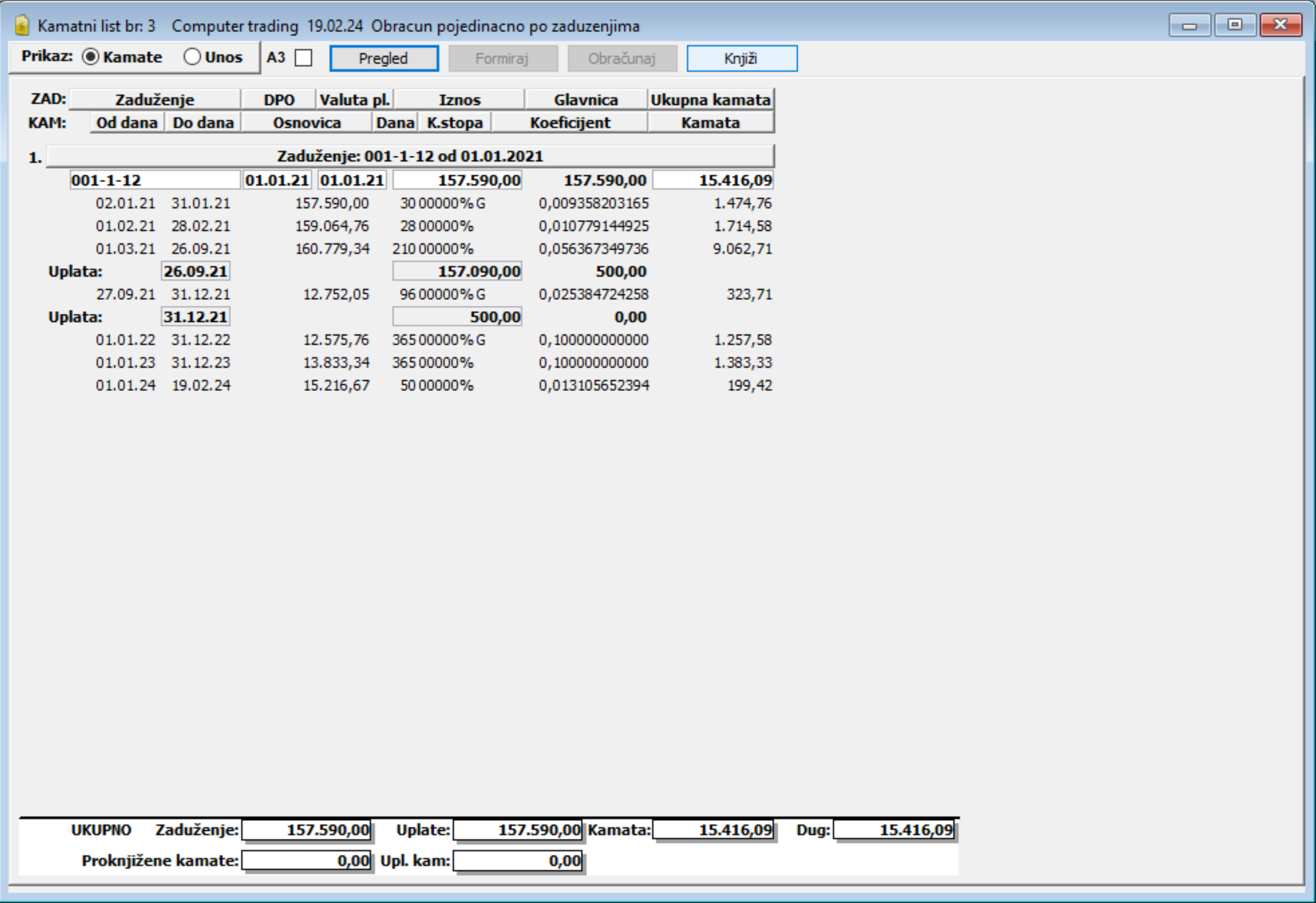Image resolution: width=1316 pixels, height=903 pixels.
Task: Click the Zaduženje: 001-1-12 od 01.01.2021 header bar
Action: 410,156
